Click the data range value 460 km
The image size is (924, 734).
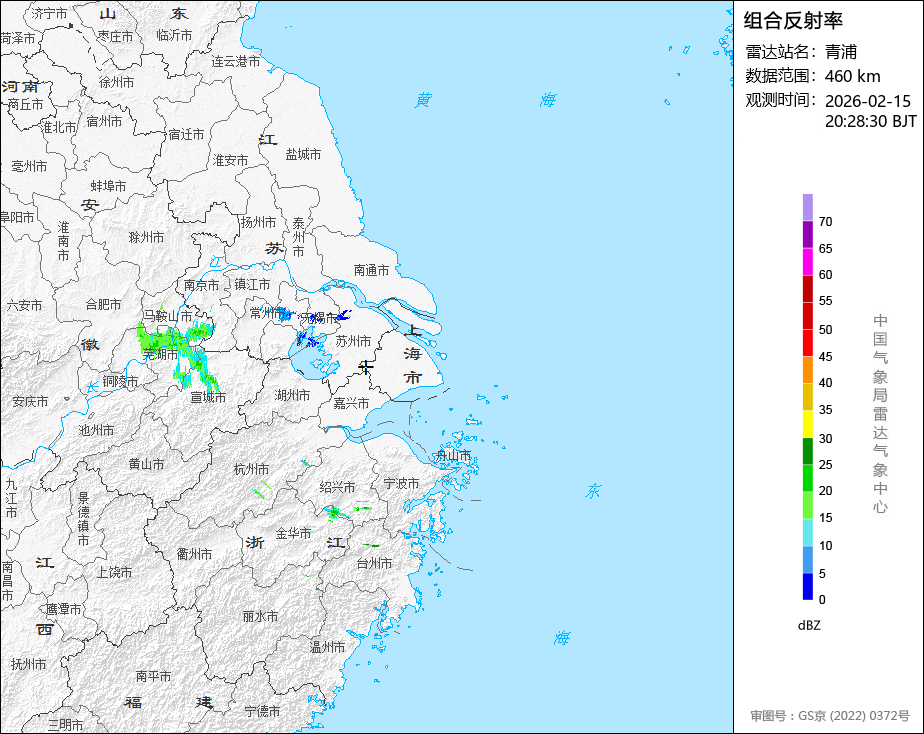coord(853,76)
